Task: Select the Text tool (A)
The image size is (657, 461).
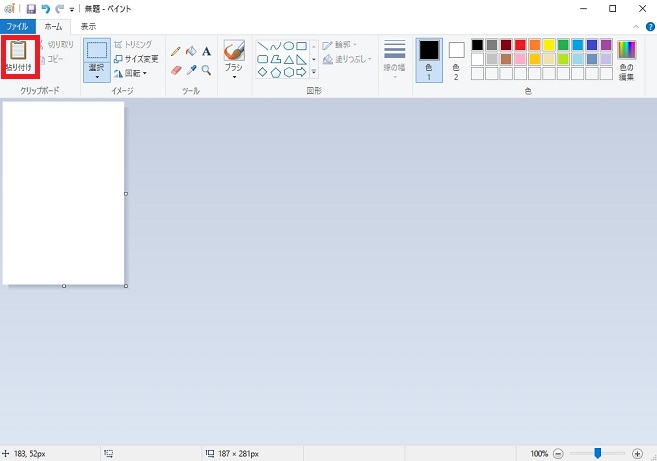Action: [x=206, y=52]
